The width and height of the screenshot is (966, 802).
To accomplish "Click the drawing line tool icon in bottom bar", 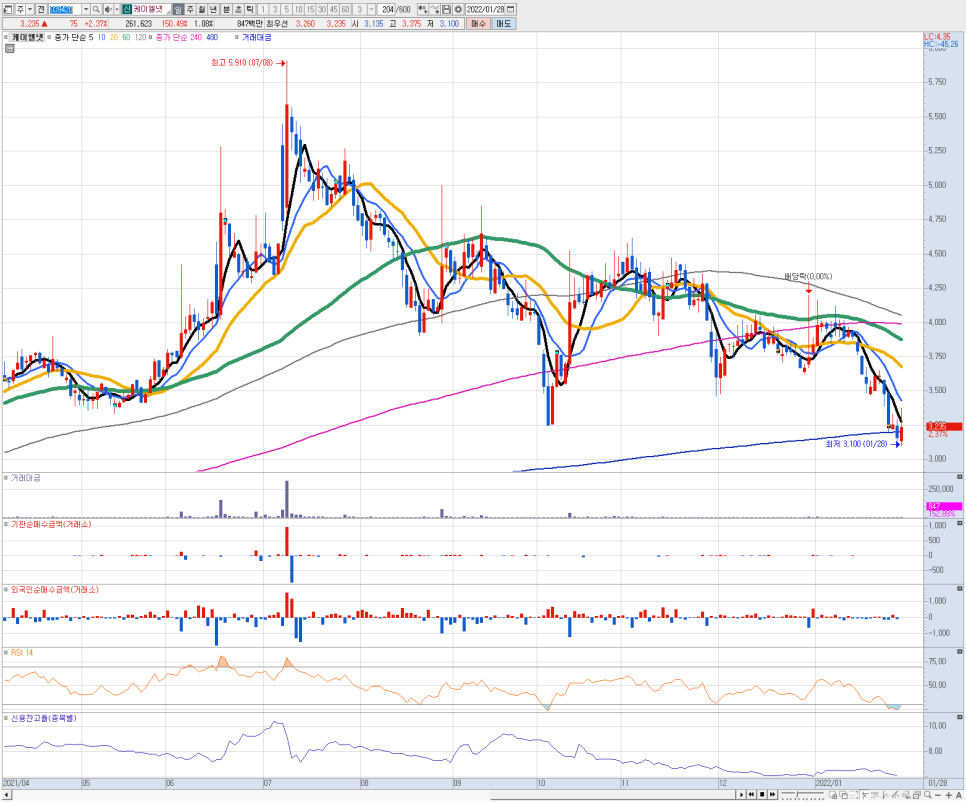I will coord(895,795).
